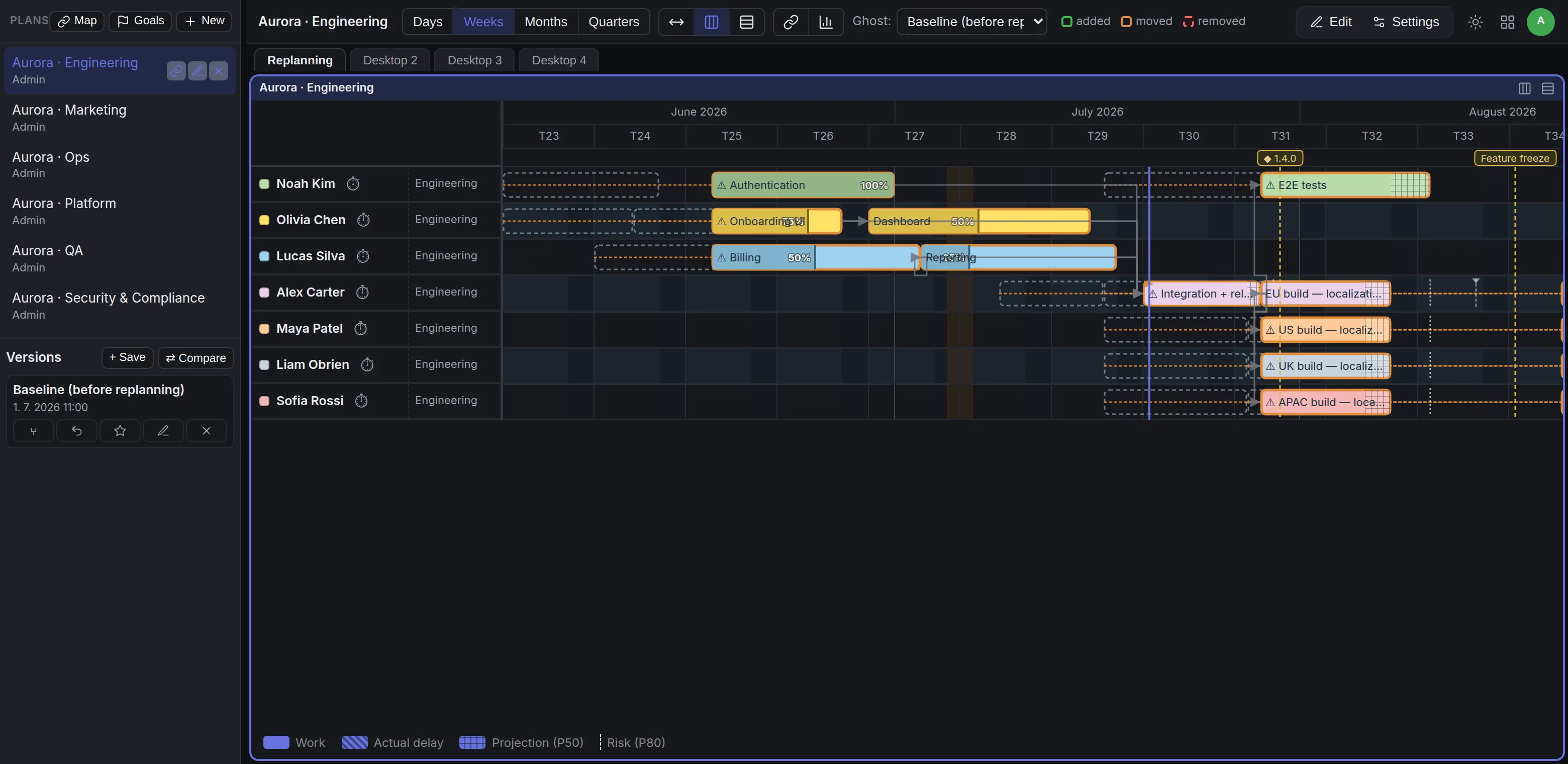Select the Authentication task bar
Screen dimensions: 1568x764
pos(803,185)
